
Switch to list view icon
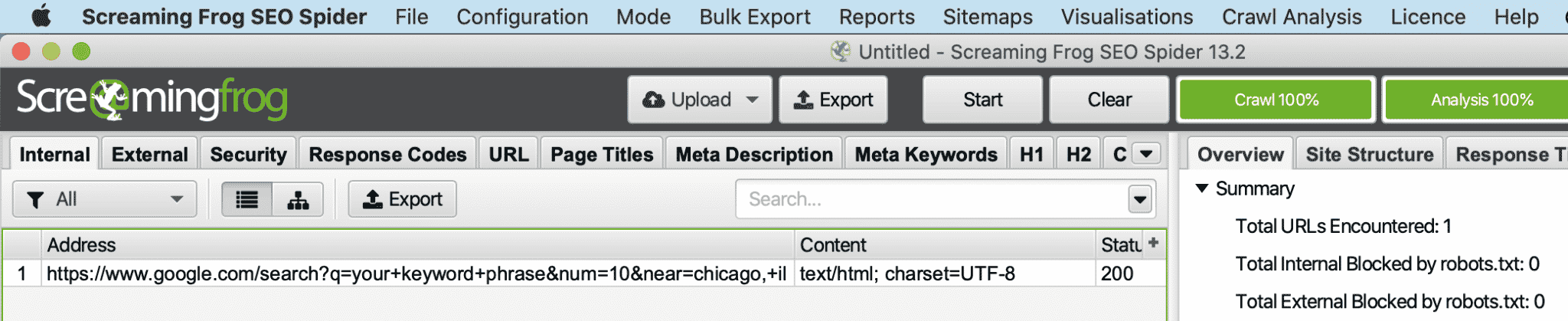[247, 200]
